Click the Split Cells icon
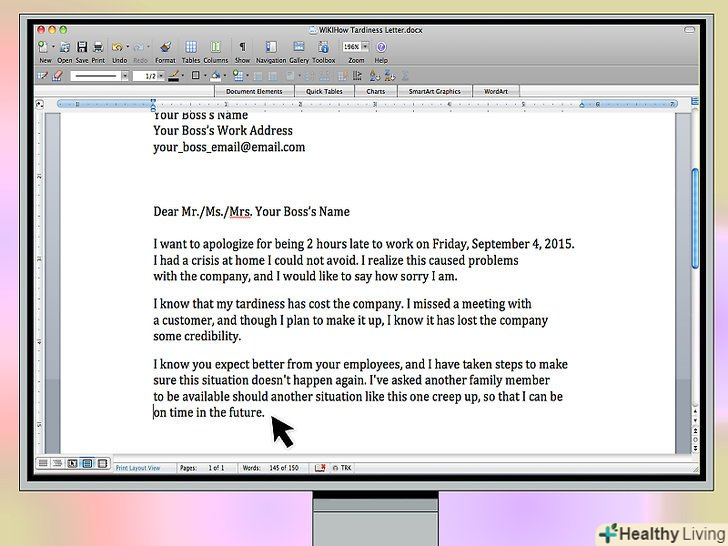 tap(273, 76)
